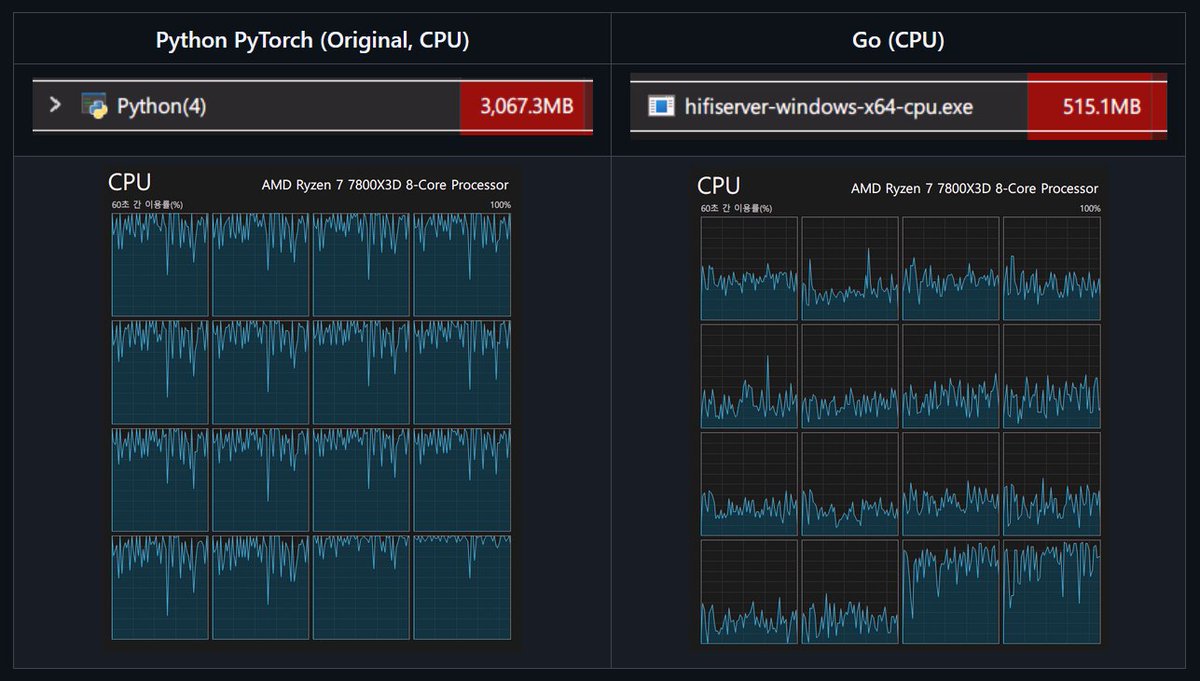Click the Python process icon

(x=95, y=105)
